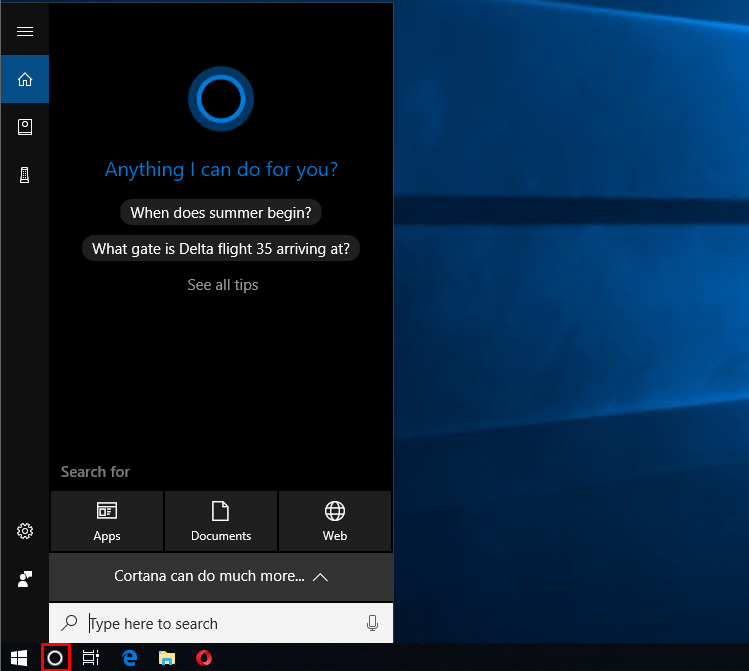This screenshot has height=671, width=749.
Task: Click the microphone icon in search box
Action: point(373,623)
